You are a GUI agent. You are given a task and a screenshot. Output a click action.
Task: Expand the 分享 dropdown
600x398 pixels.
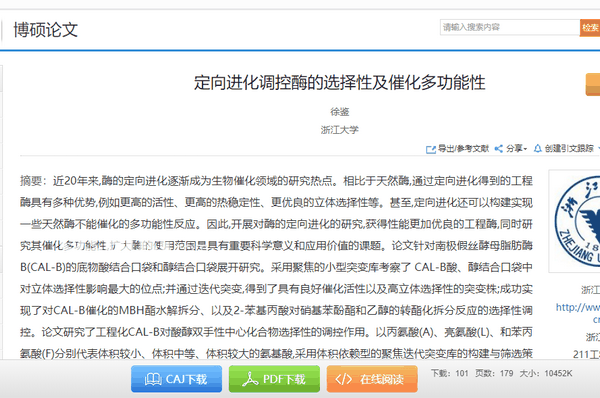516,148
